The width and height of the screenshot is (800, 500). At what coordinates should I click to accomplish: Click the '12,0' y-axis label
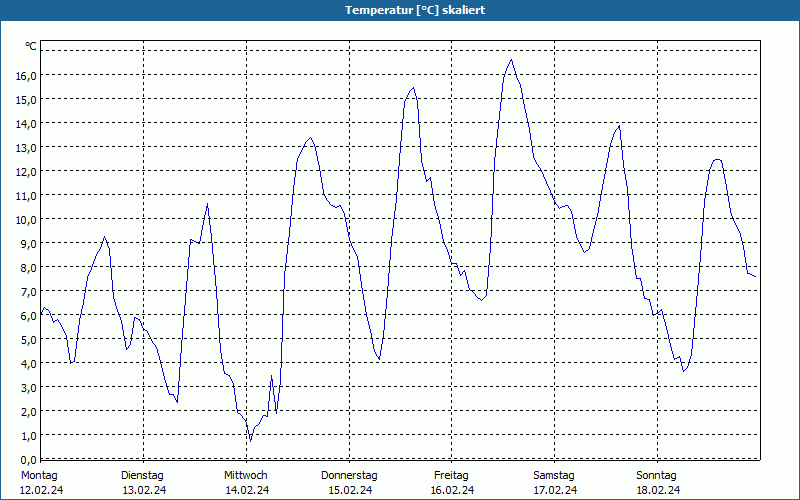(x=26, y=171)
